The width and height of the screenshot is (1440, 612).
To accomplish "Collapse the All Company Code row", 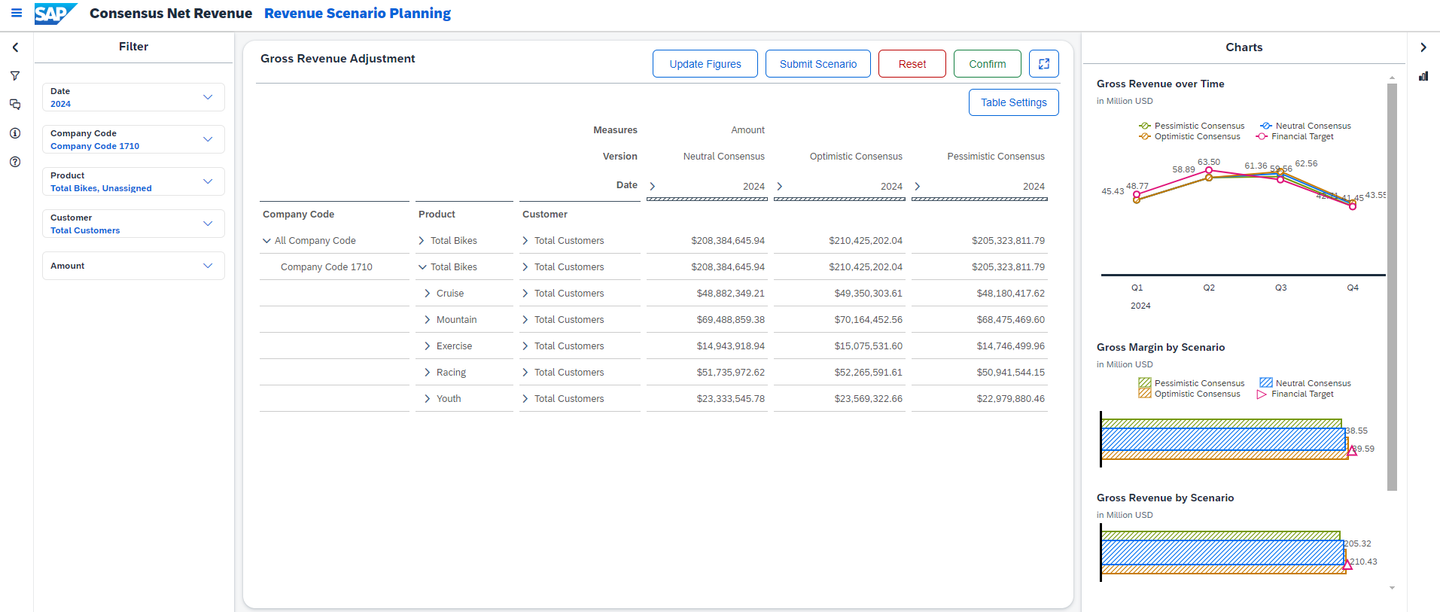I will click(x=267, y=241).
